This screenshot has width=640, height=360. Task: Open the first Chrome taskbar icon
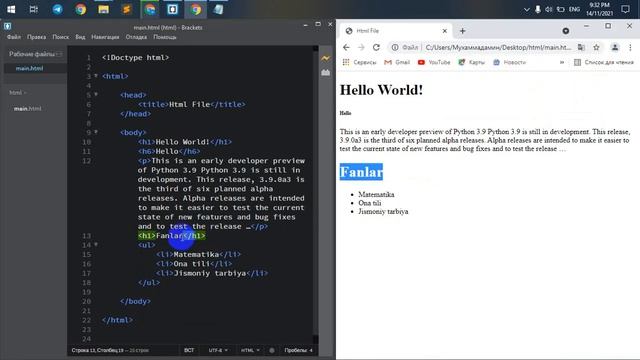click(x=80, y=9)
